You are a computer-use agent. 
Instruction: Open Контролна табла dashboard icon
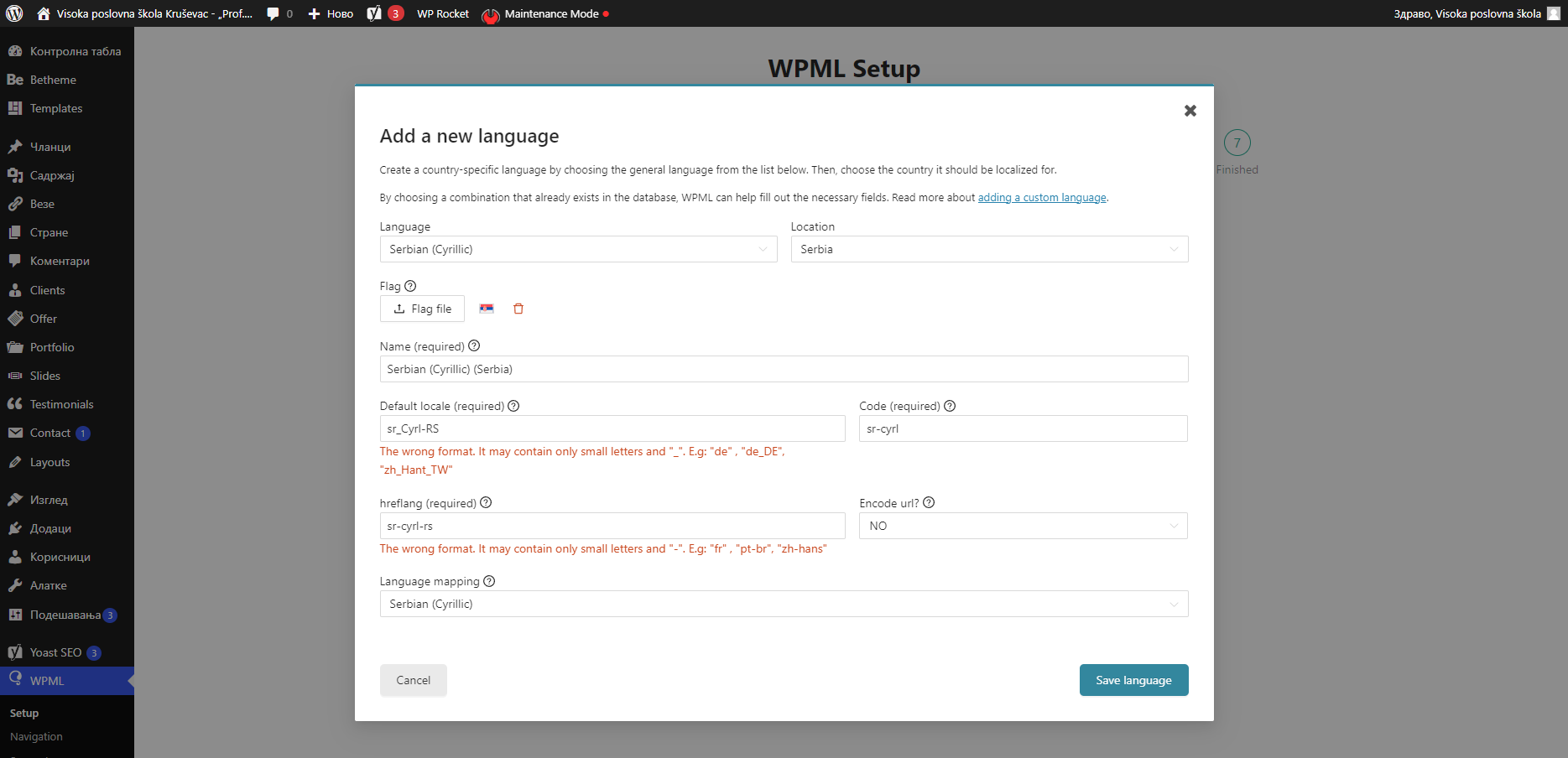(x=14, y=51)
